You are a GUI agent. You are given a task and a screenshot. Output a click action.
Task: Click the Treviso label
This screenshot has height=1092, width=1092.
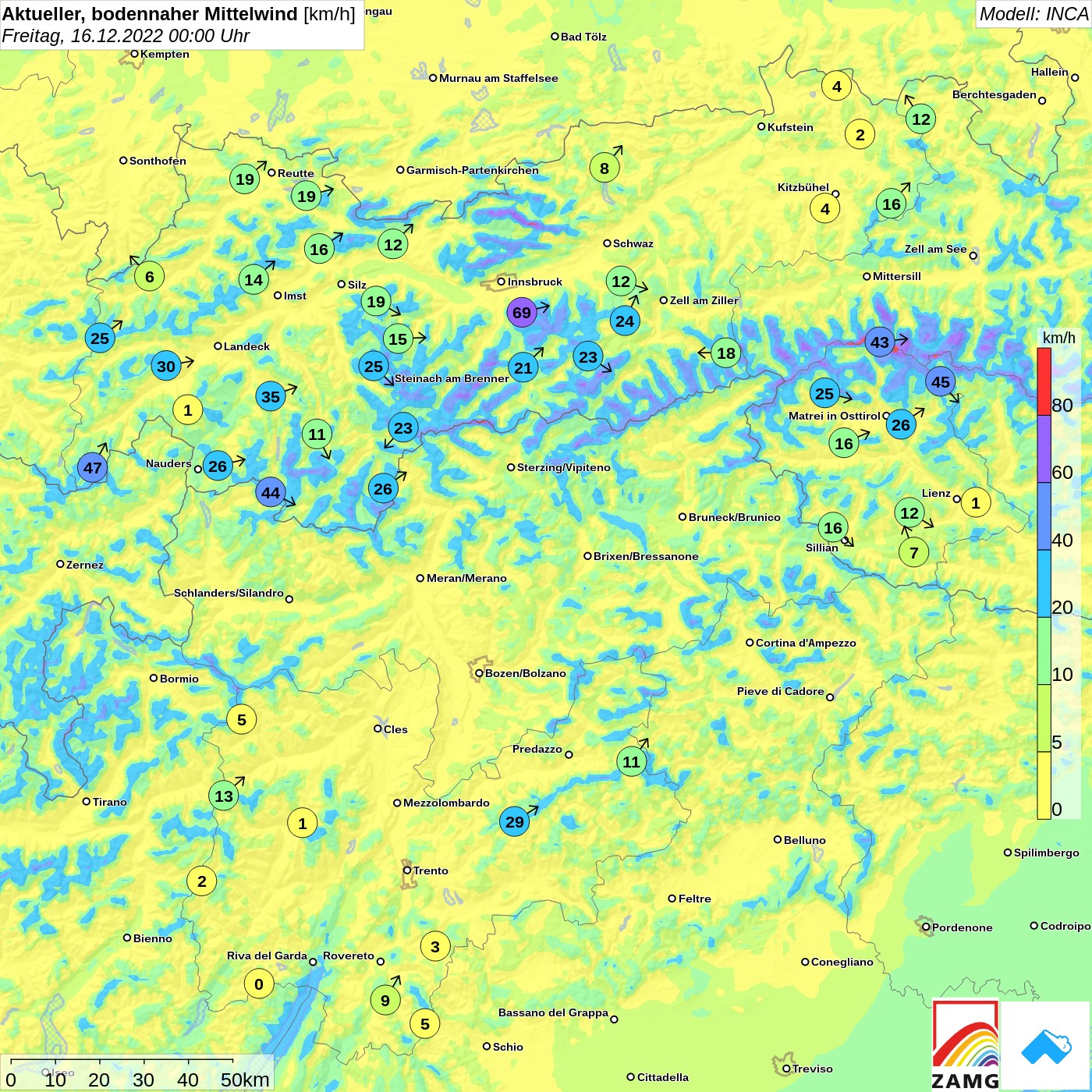click(x=813, y=1069)
